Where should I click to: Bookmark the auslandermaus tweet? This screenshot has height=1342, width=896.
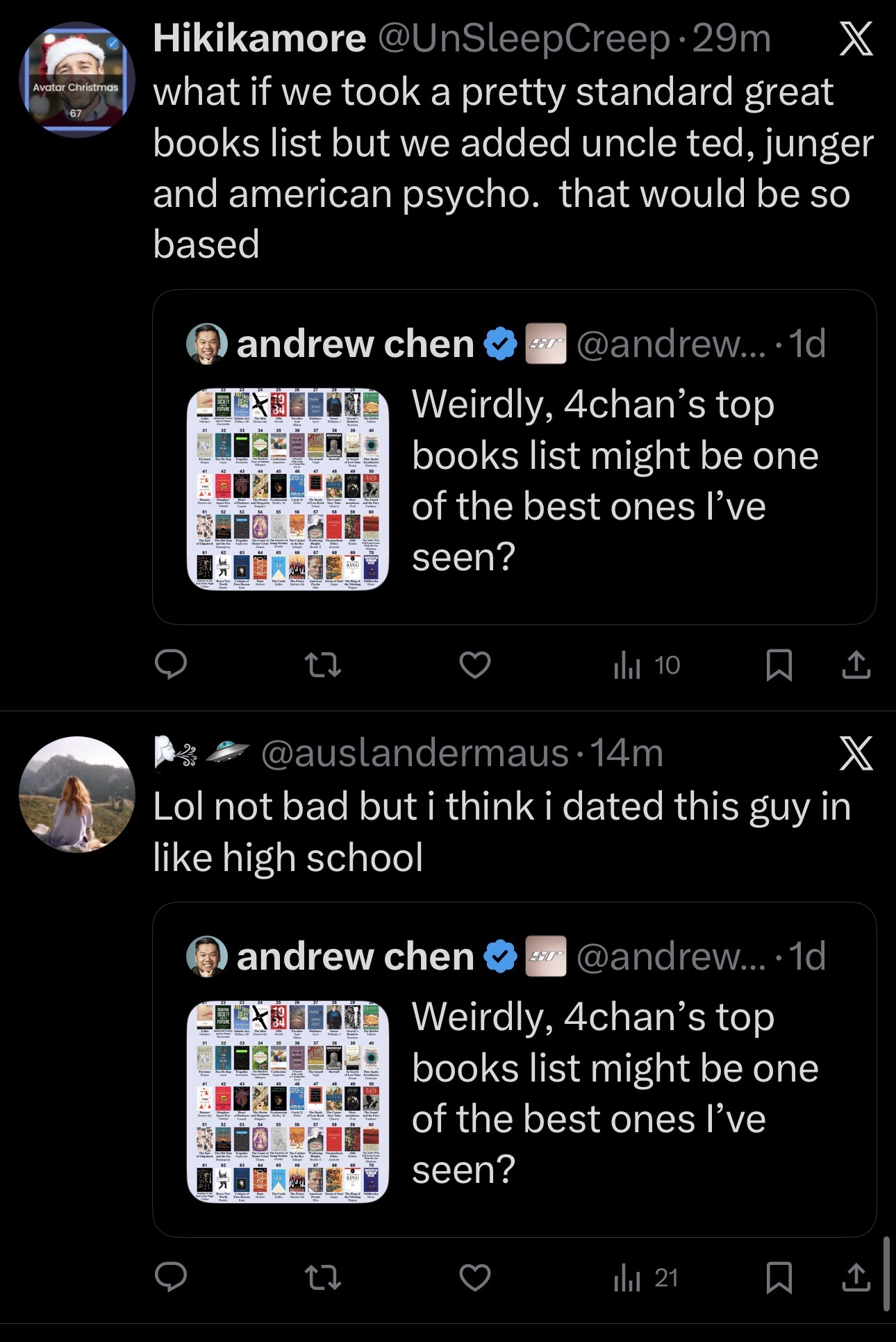(x=779, y=1277)
